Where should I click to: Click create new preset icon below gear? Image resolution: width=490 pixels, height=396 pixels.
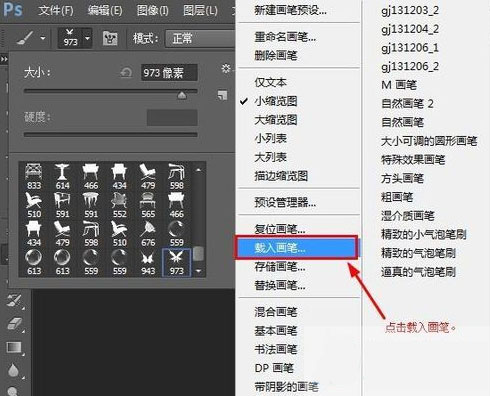tap(222, 95)
